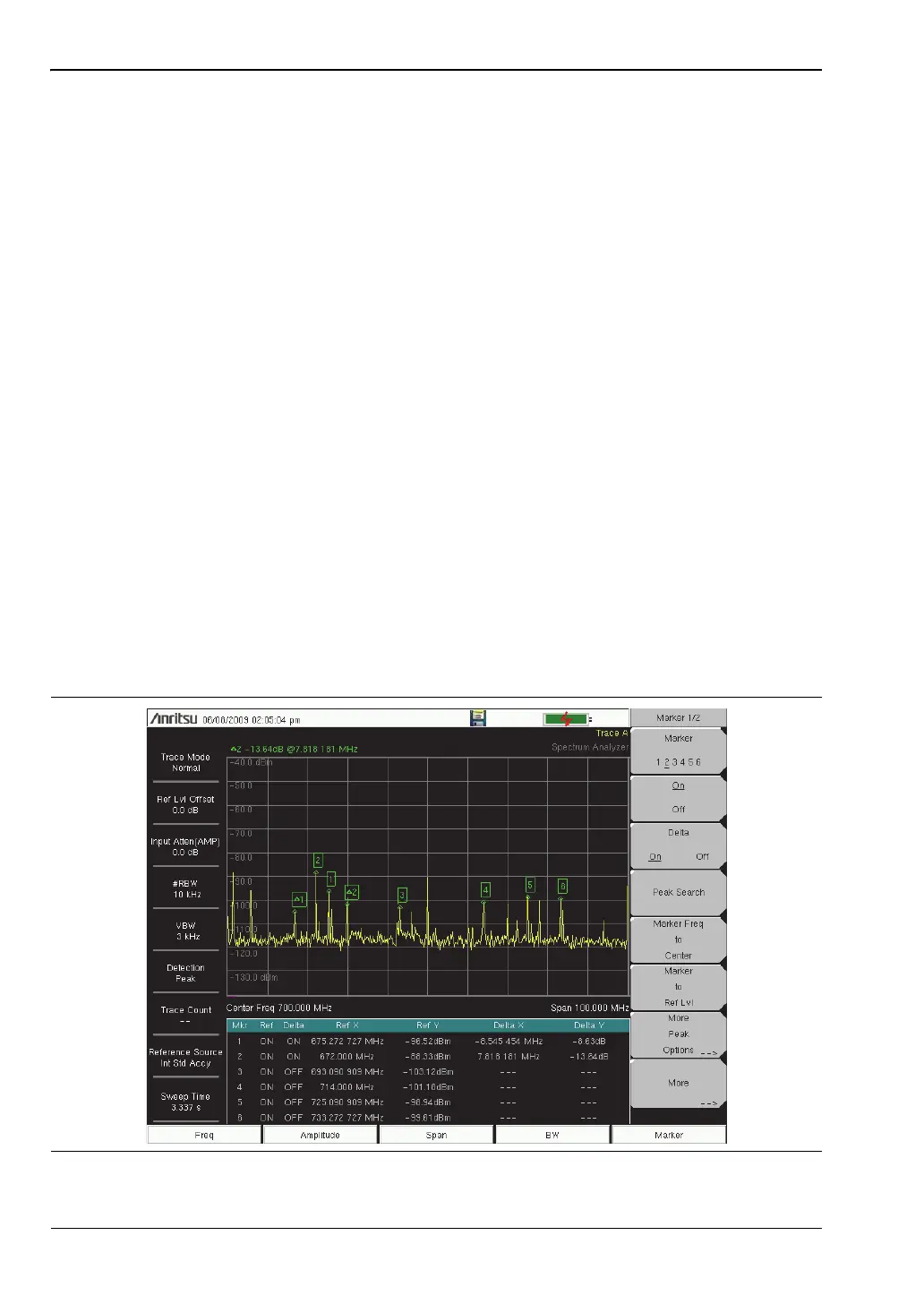Click the Anritsu logo
This screenshot has width=924, height=1304.
coord(175,718)
